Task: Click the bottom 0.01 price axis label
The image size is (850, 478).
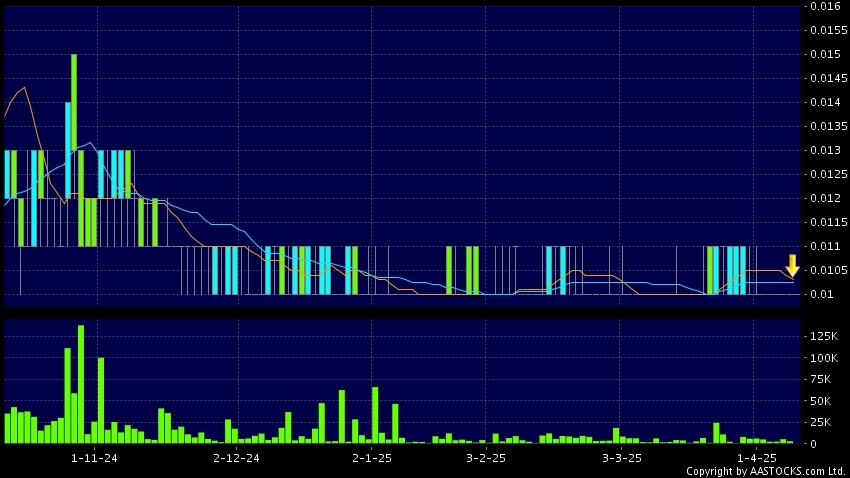Action: (x=822, y=294)
